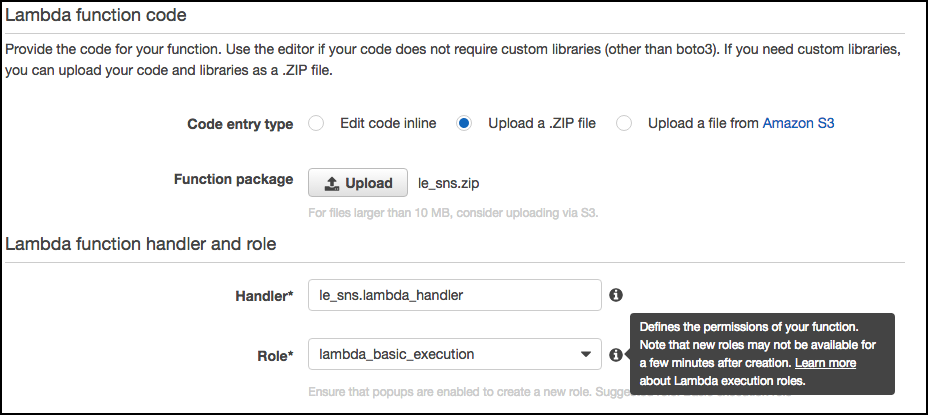Select the 'Edit code inline' radio button

tap(316, 124)
